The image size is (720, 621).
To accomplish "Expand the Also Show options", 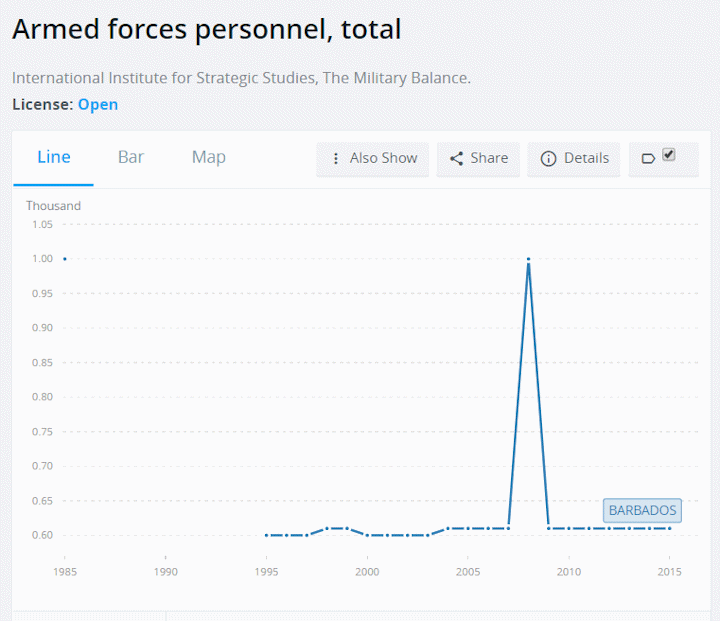I will click(x=373, y=158).
